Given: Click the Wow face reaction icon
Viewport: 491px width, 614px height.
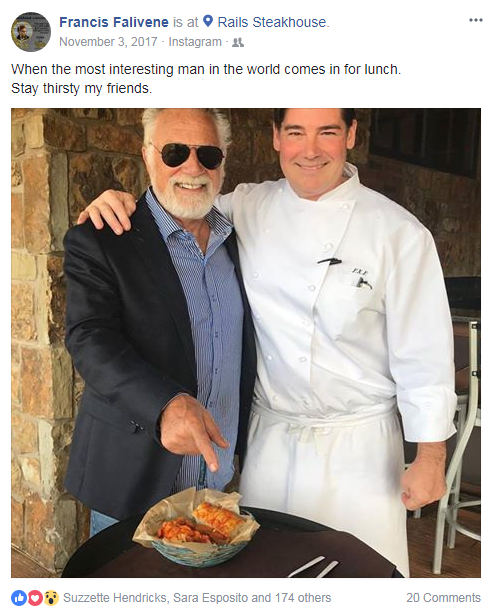Looking at the screenshot, I should pos(51,598).
